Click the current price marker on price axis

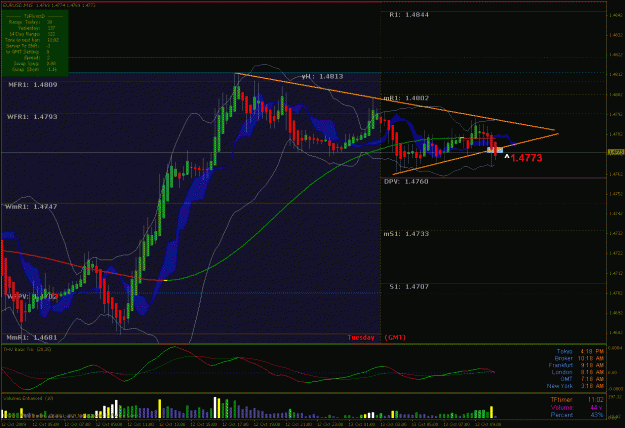(616, 153)
